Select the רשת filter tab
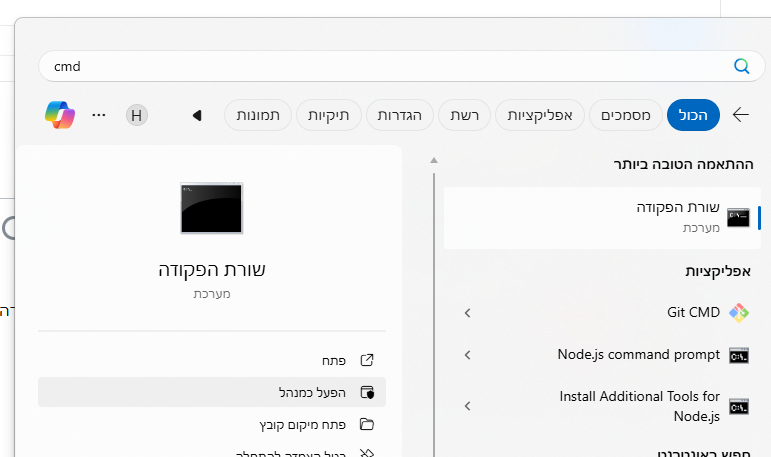771x457 pixels. (x=464, y=115)
